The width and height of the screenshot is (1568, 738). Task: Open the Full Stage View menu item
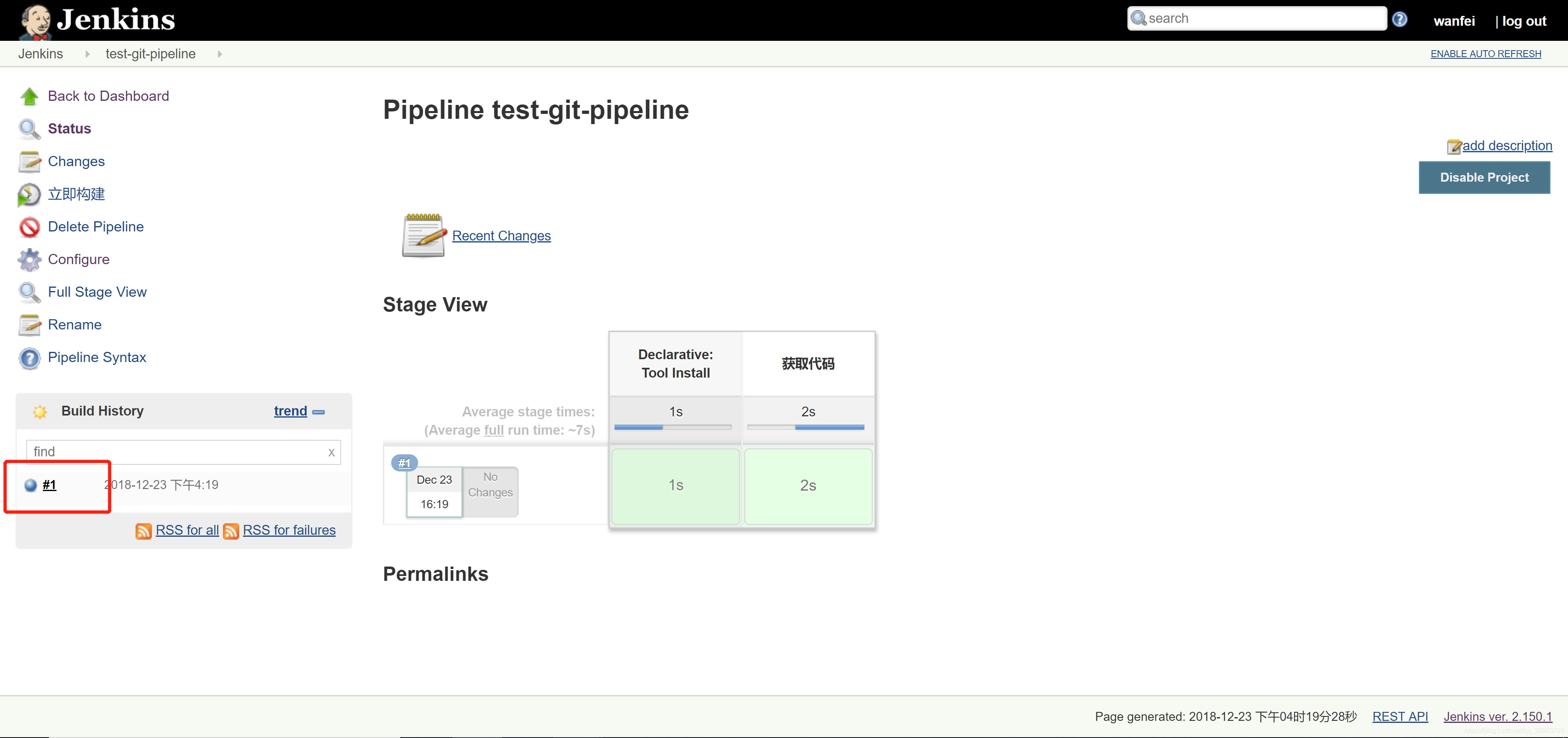coord(97,292)
